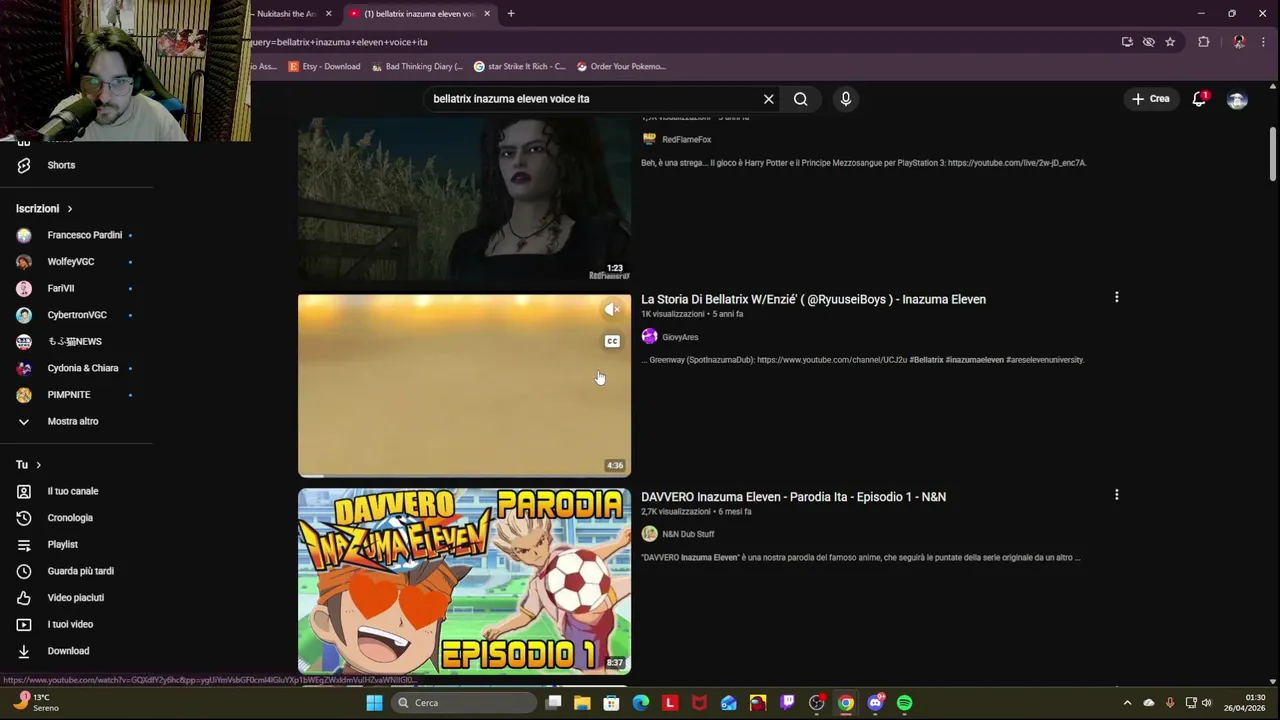Open the CybertronVGC channel
Image resolution: width=1280 pixels, height=720 pixels.
tap(76, 315)
